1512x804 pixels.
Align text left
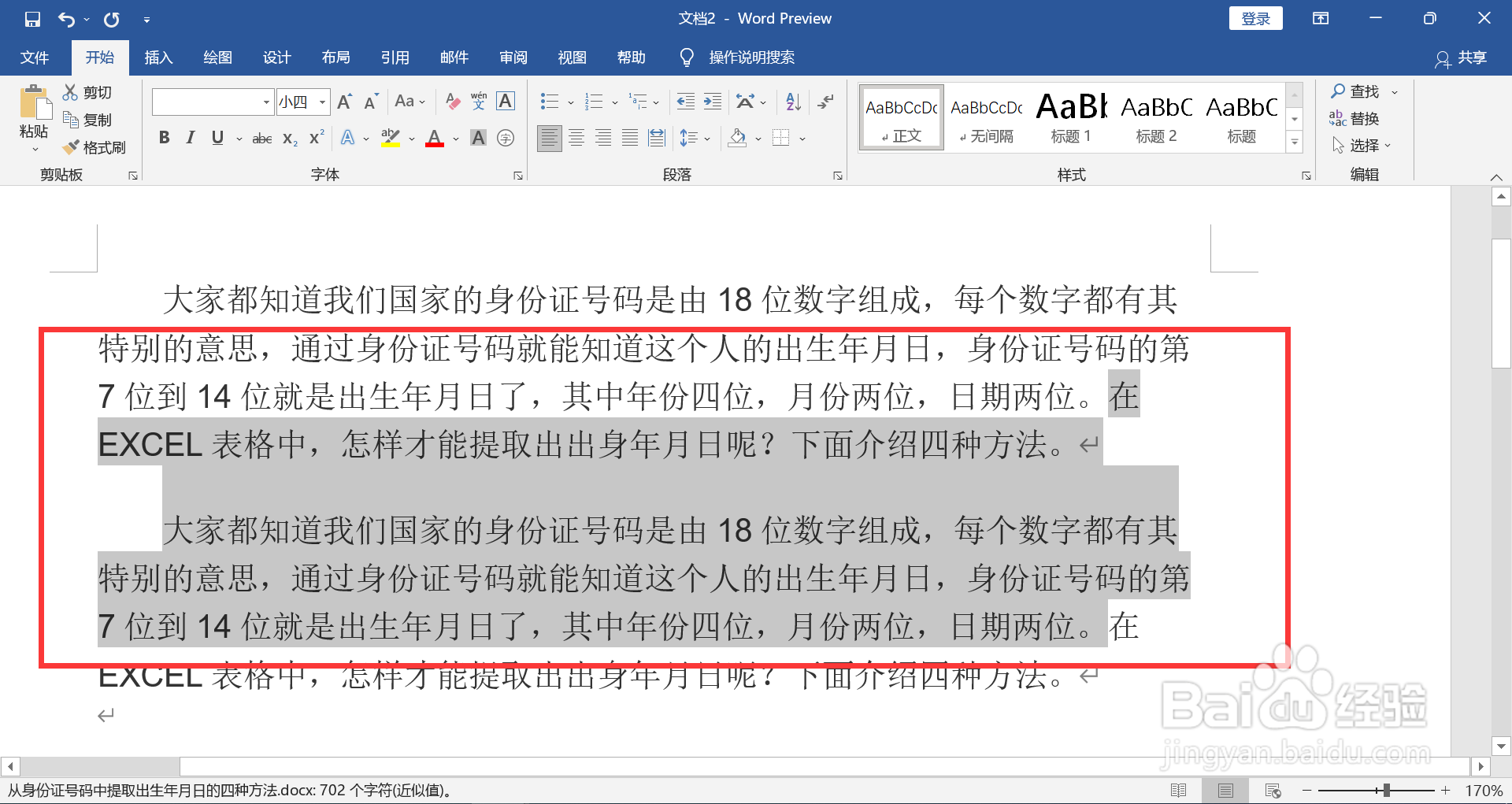pos(550,139)
